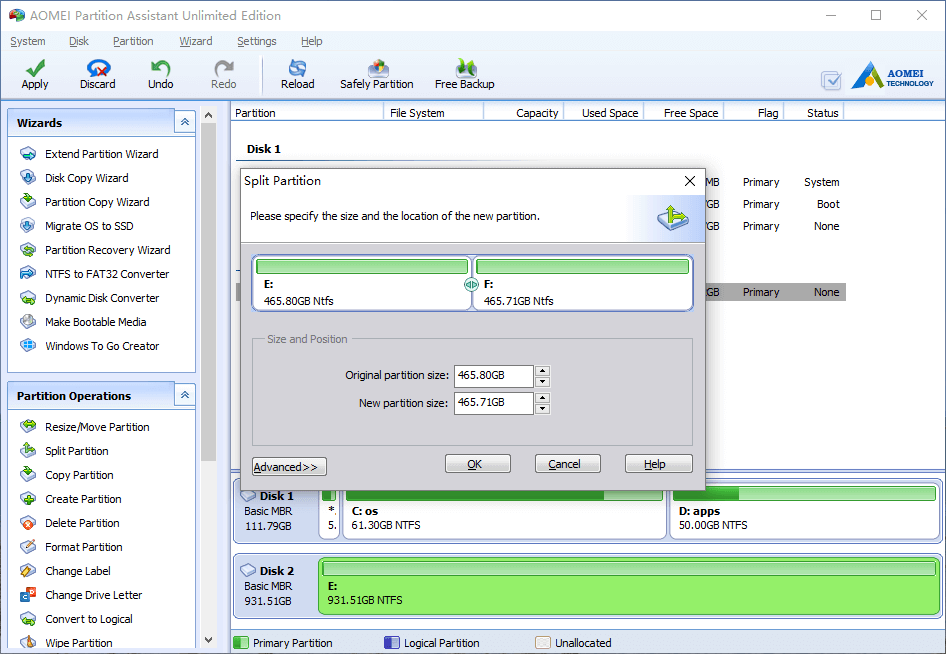The height and width of the screenshot is (654, 946).
Task: Sort the list by the File System column header
Action: (433, 113)
